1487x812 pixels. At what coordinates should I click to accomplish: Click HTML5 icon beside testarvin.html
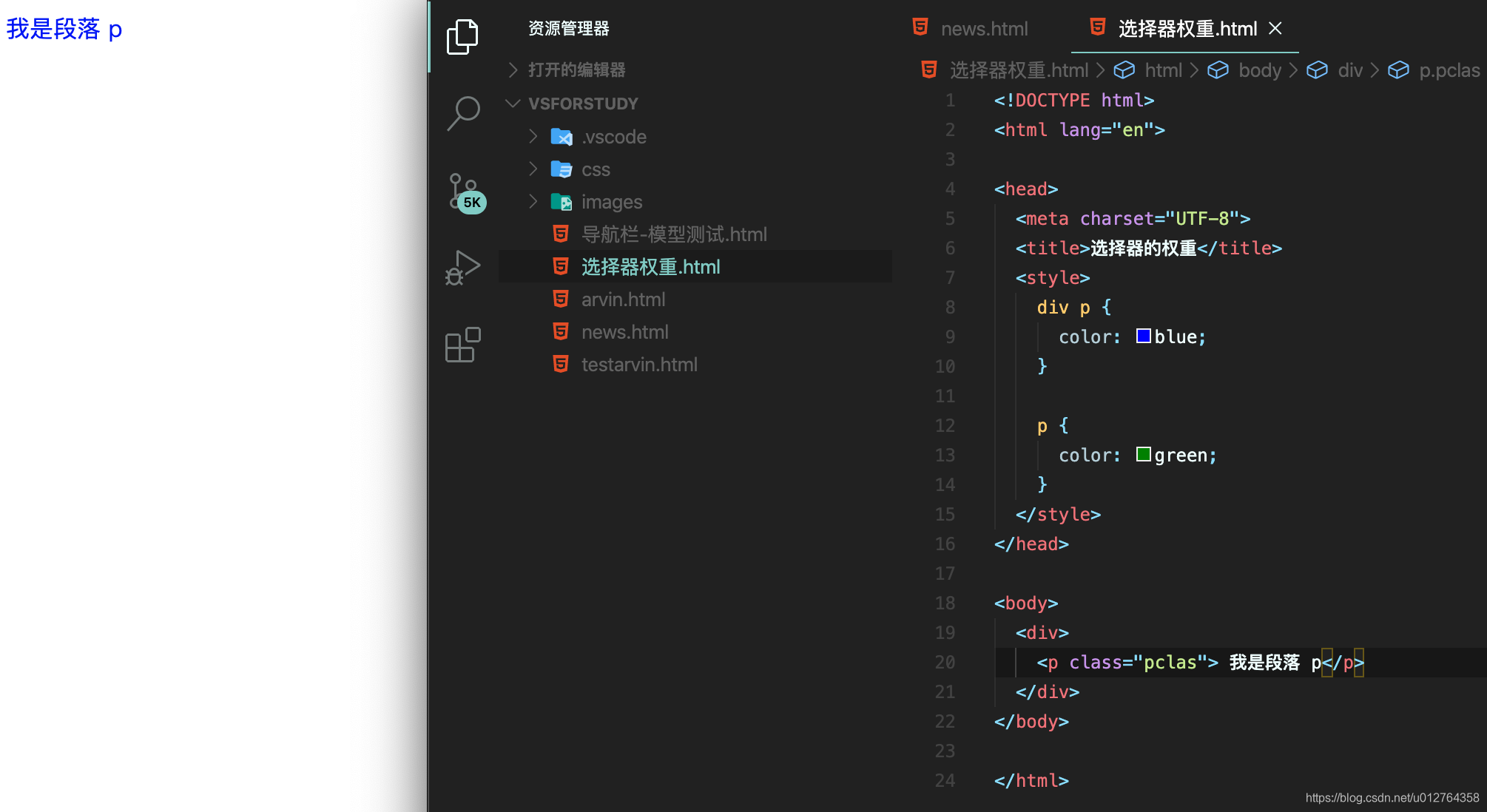(x=561, y=364)
